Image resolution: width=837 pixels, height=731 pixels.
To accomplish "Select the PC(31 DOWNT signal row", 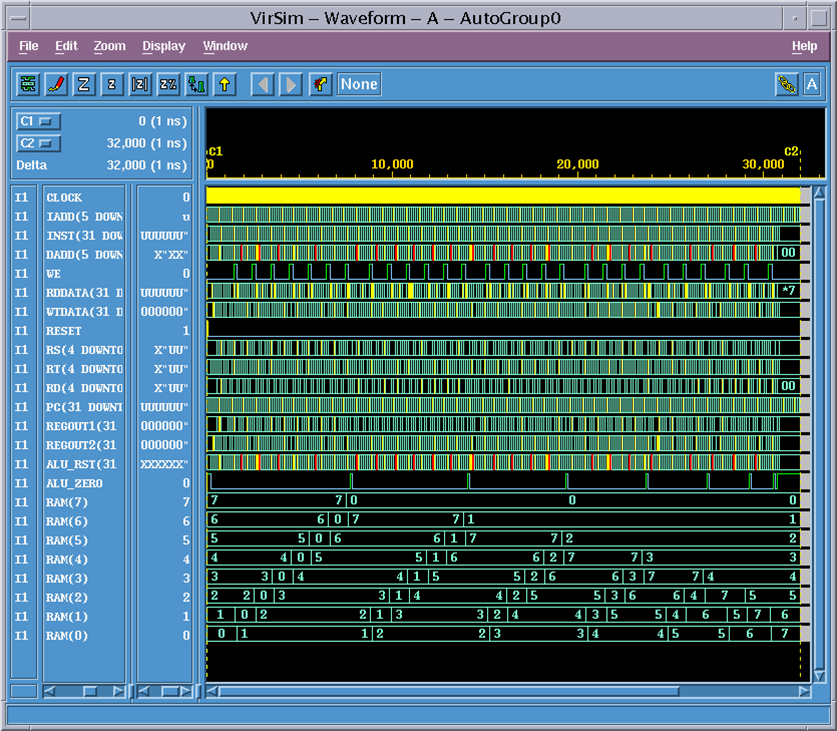I will [84, 407].
